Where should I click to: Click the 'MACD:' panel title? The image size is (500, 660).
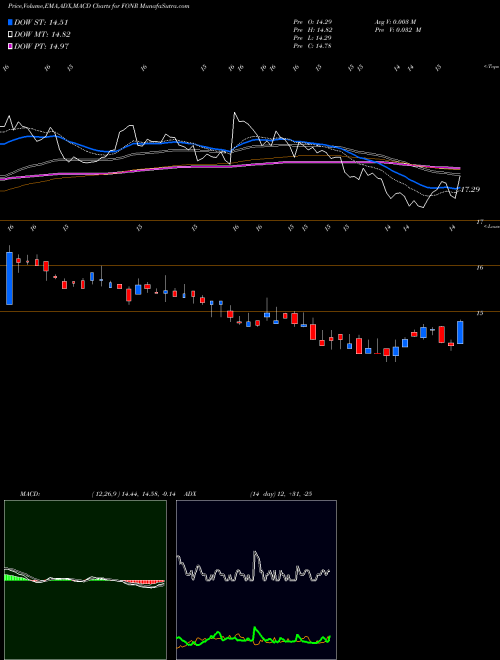click(x=30, y=494)
